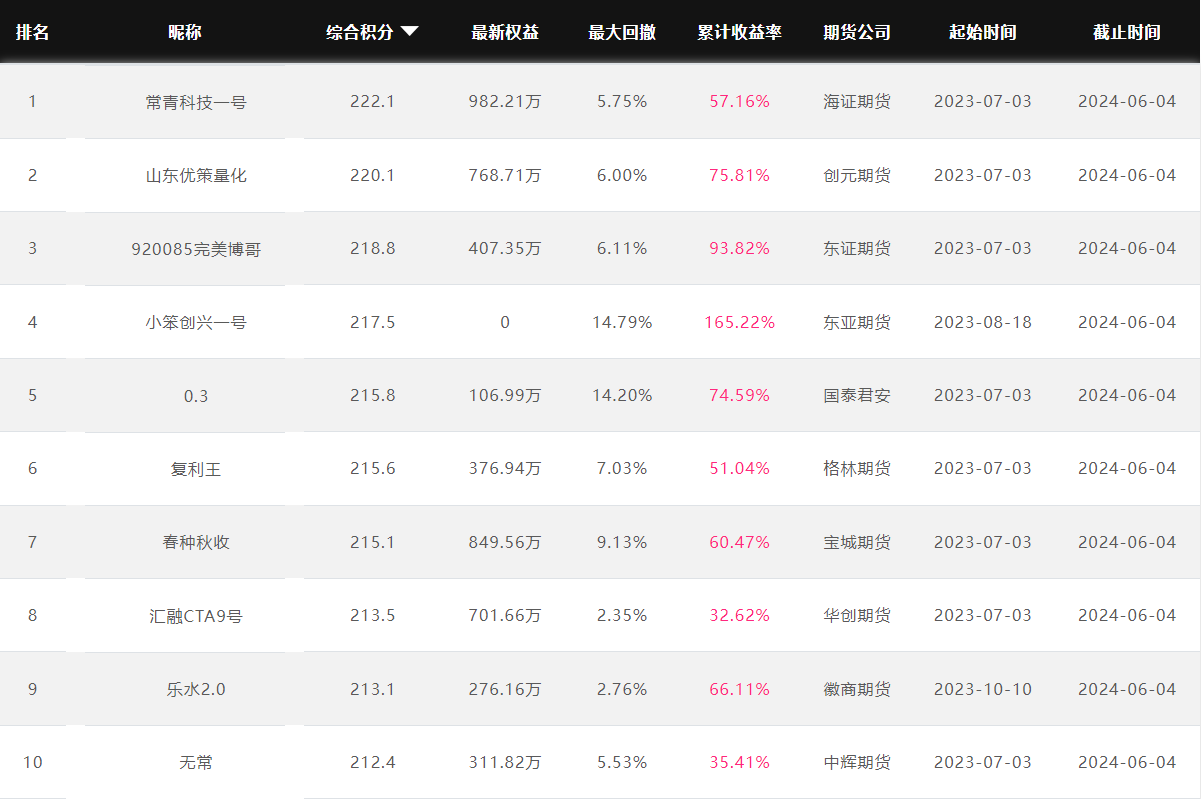Click equity value 768.71万

(x=505, y=175)
